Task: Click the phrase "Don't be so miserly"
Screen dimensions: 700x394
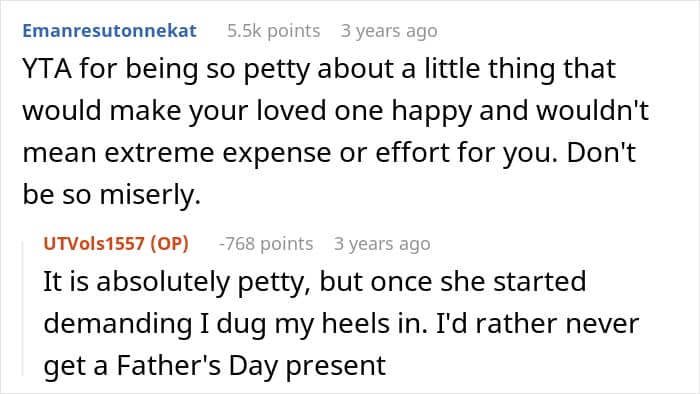Action: (x=329, y=174)
